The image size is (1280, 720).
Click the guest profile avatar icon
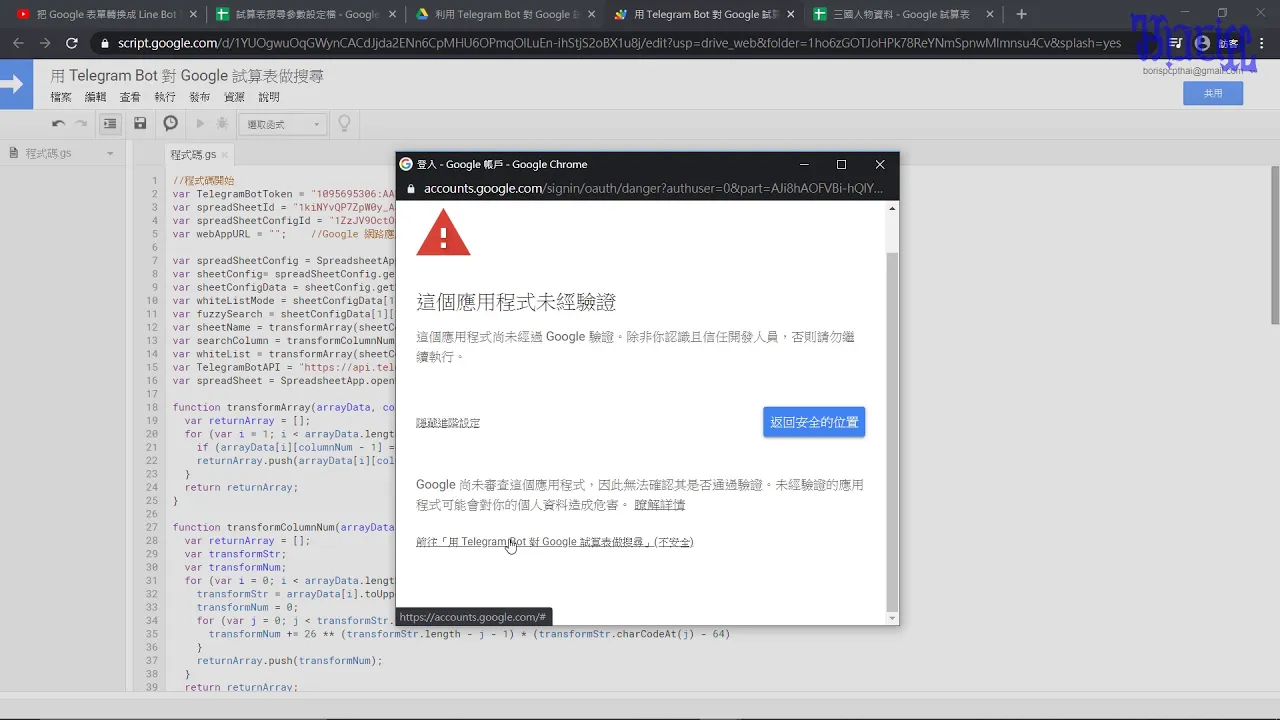(x=1202, y=43)
